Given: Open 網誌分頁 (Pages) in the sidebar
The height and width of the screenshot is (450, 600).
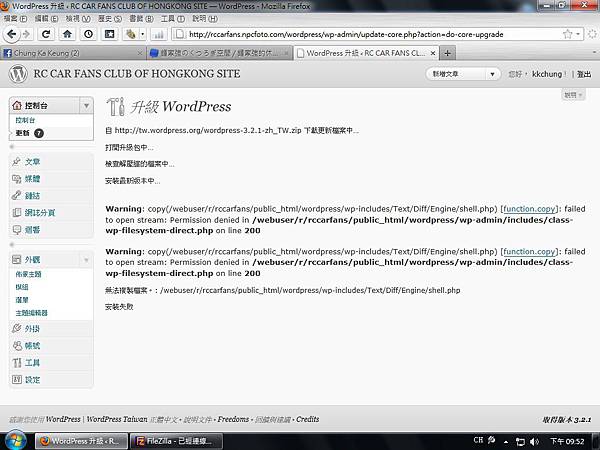Looking at the screenshot, I should point(40,212).
